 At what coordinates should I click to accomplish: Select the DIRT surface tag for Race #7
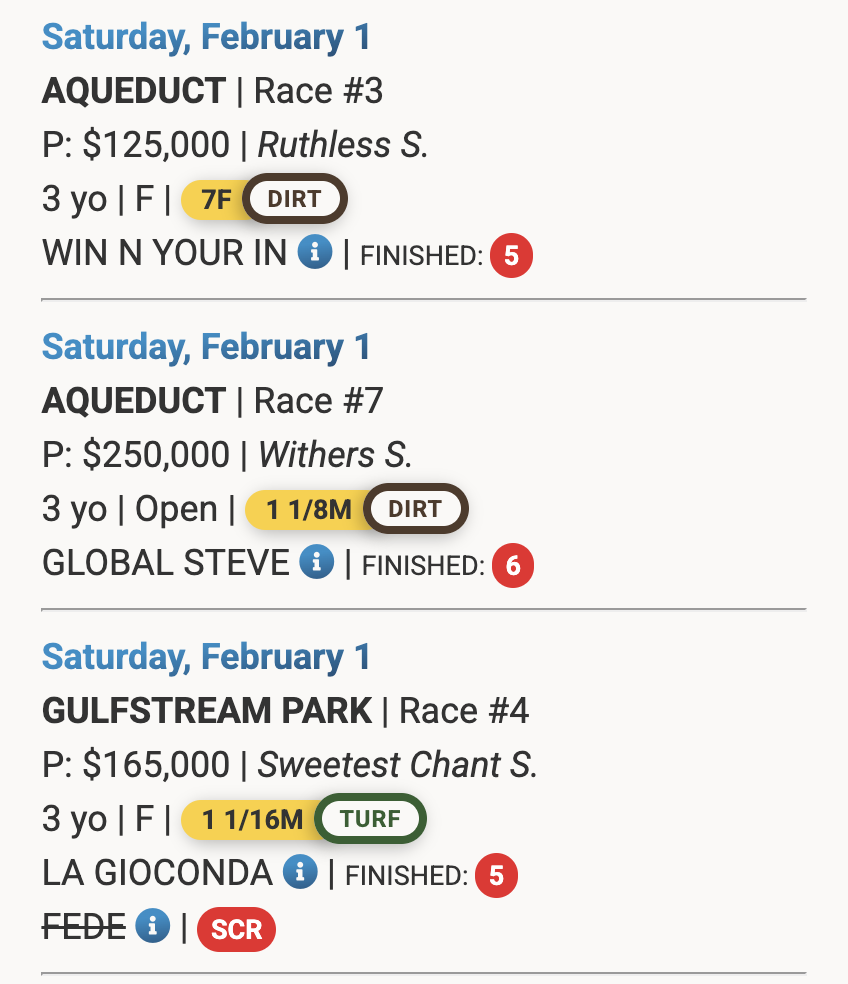pos(414,509)
